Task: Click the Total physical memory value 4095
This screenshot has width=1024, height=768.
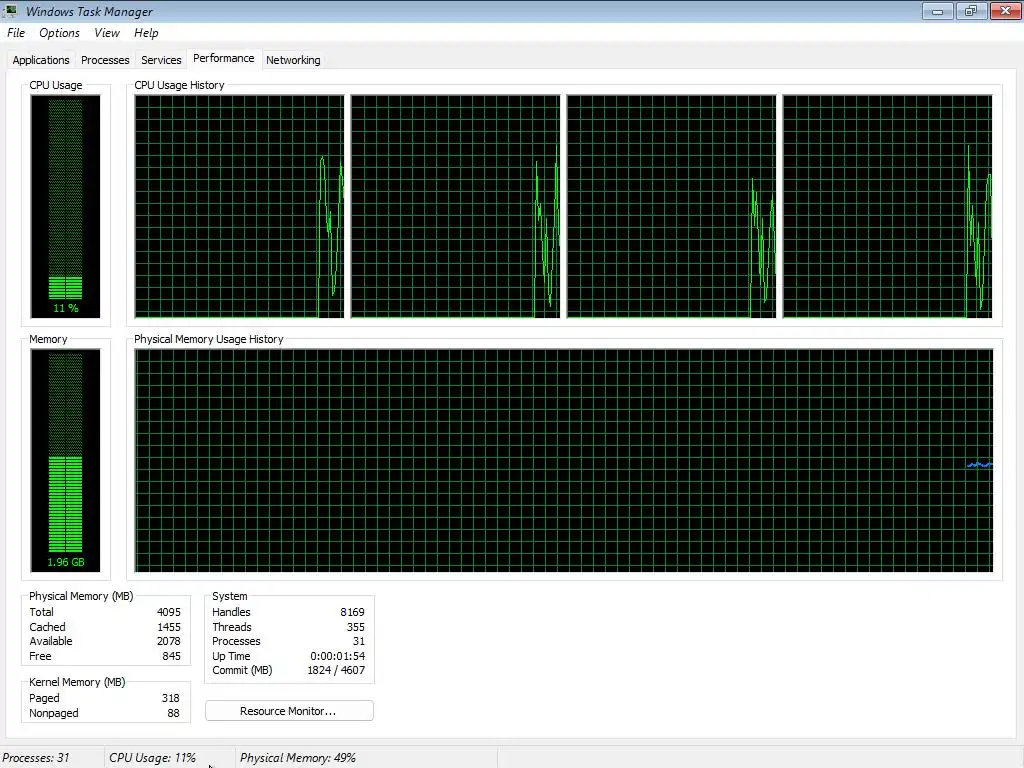Action: [168, 612]
